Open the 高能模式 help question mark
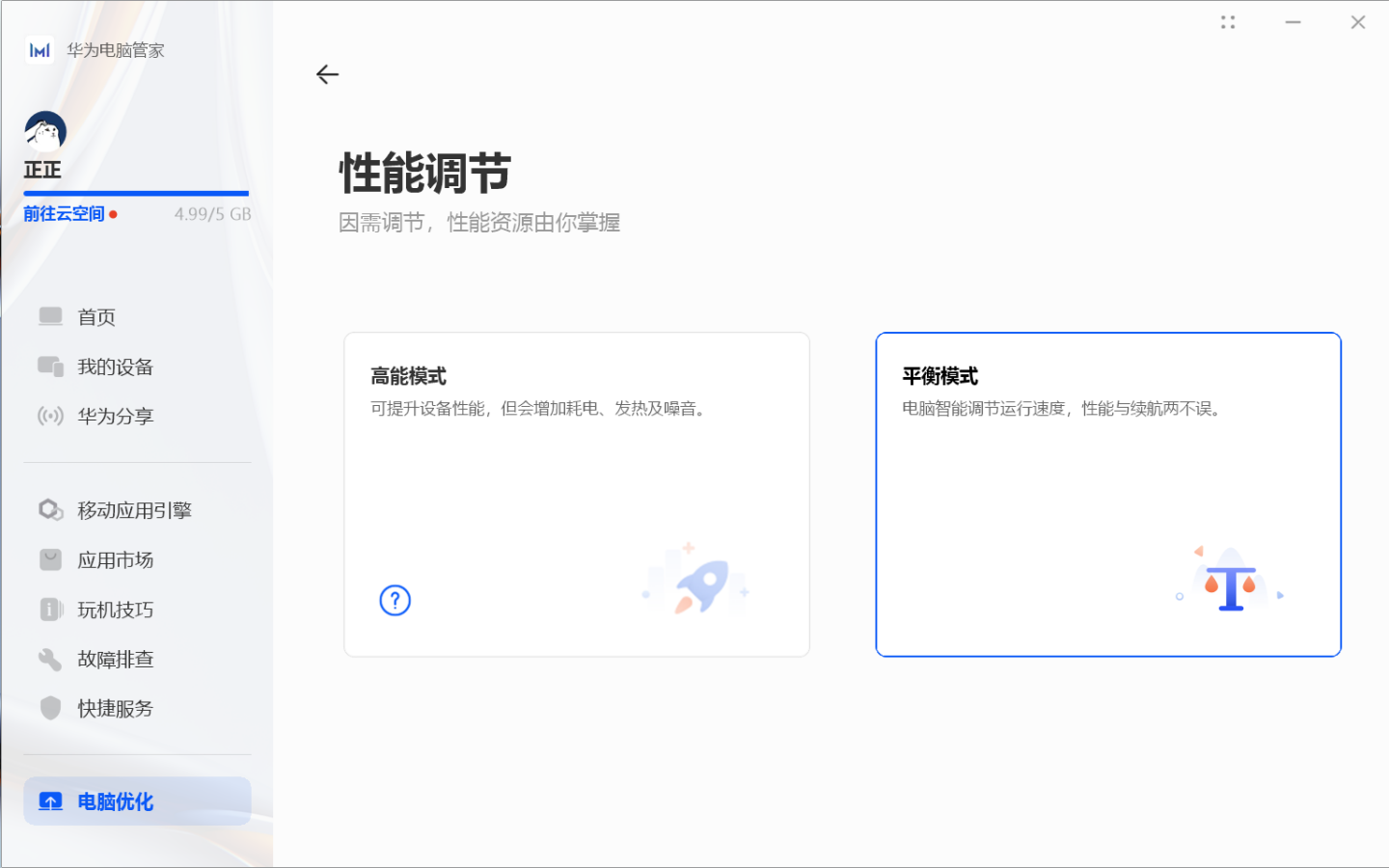Viewport: 1389px width, 868px height. [x=394, y=600]
